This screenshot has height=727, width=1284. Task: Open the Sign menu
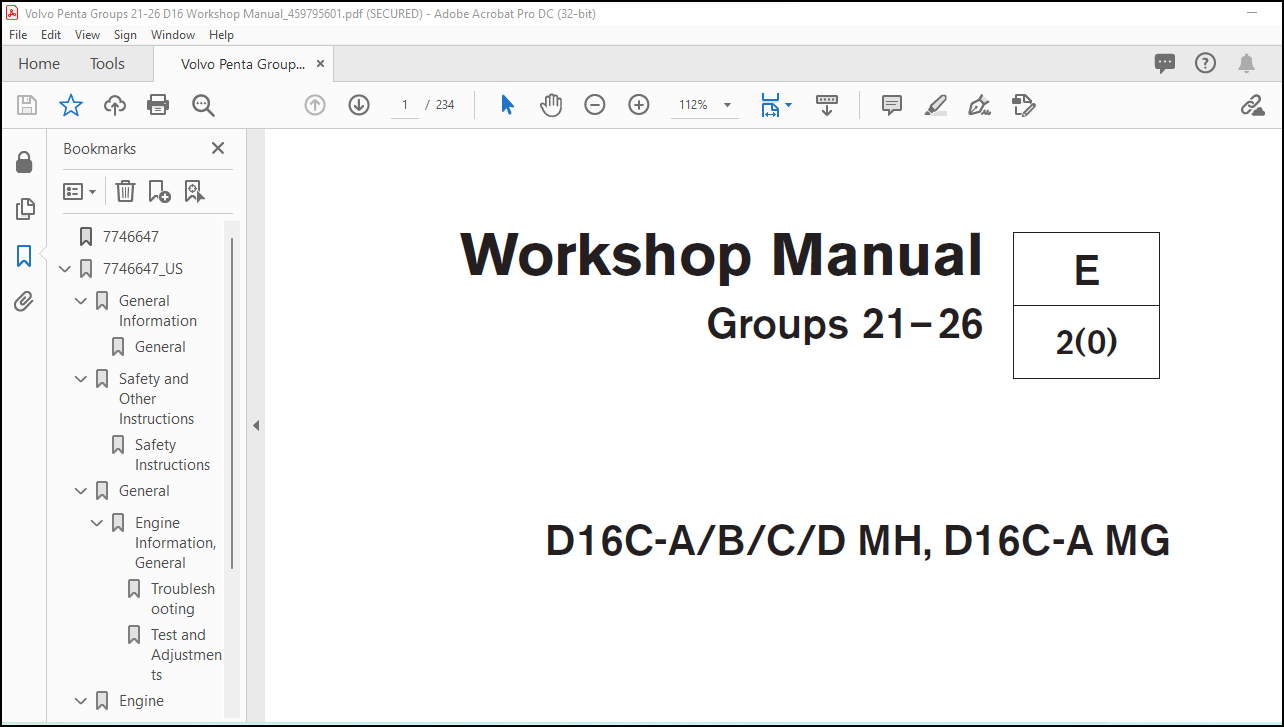point(125,34)
